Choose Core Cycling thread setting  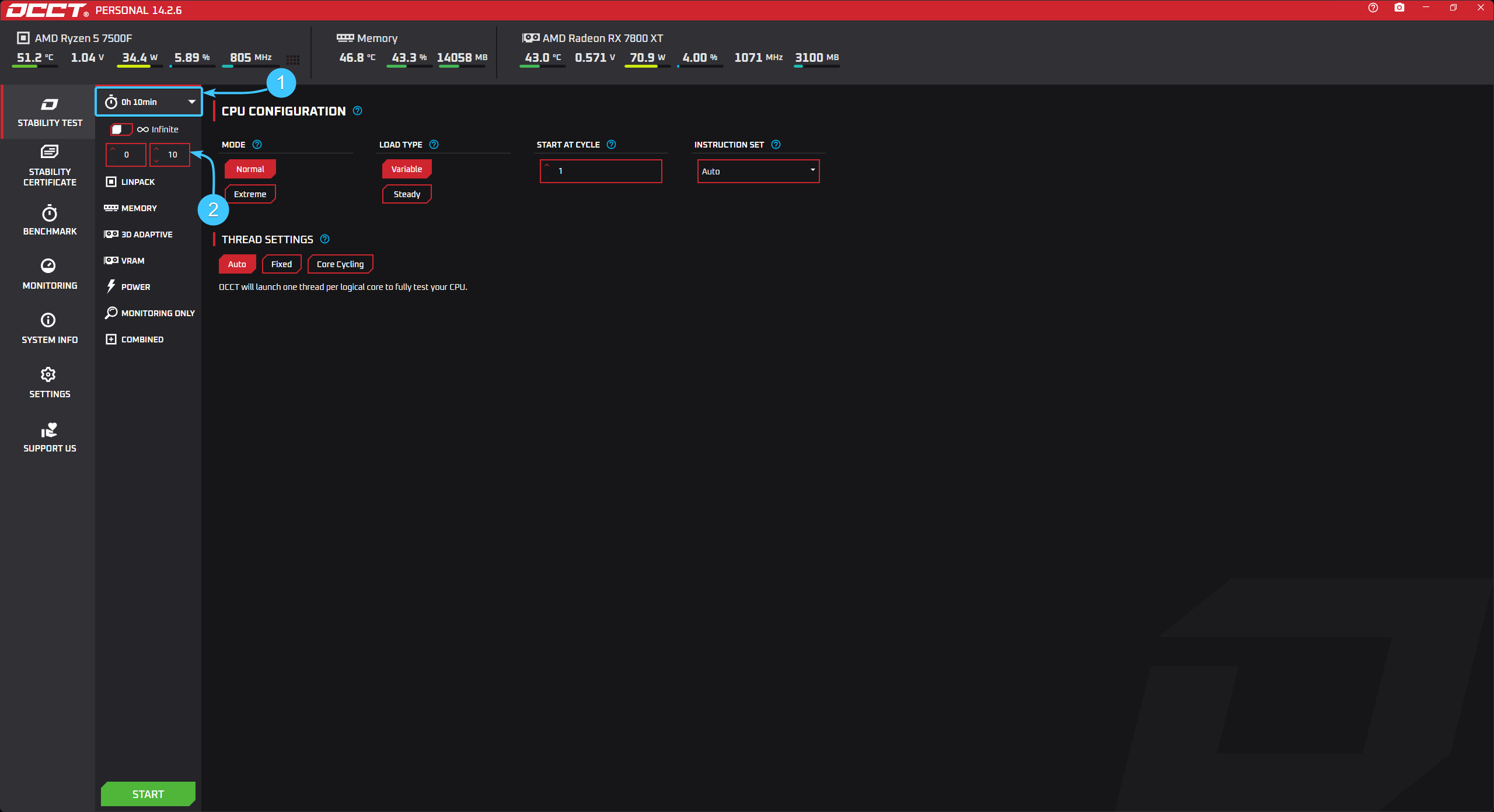340,264
